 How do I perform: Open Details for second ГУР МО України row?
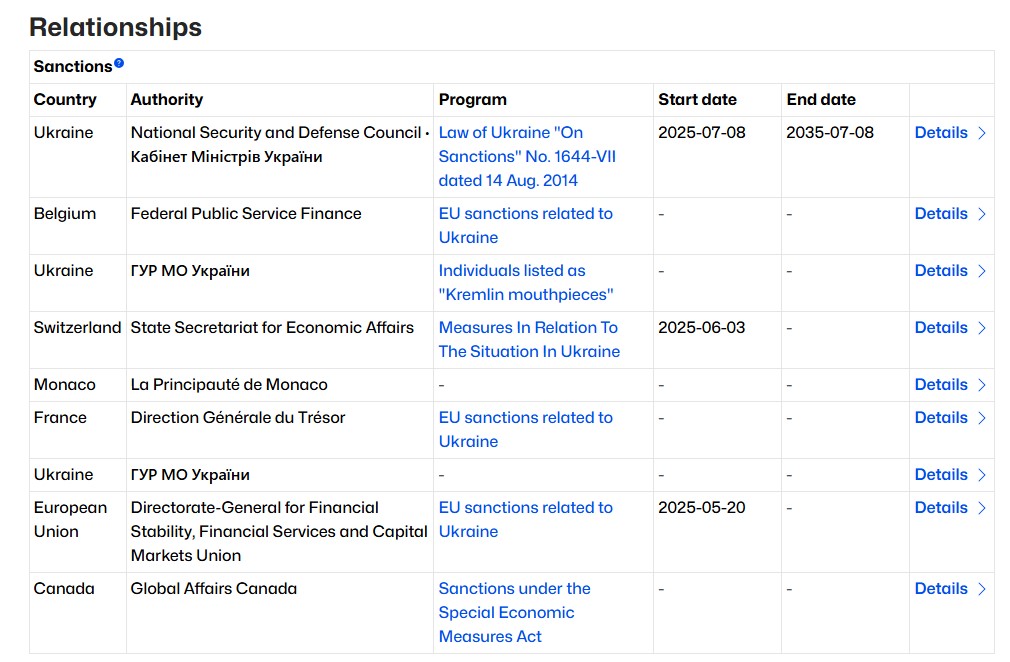click(941, 475)
